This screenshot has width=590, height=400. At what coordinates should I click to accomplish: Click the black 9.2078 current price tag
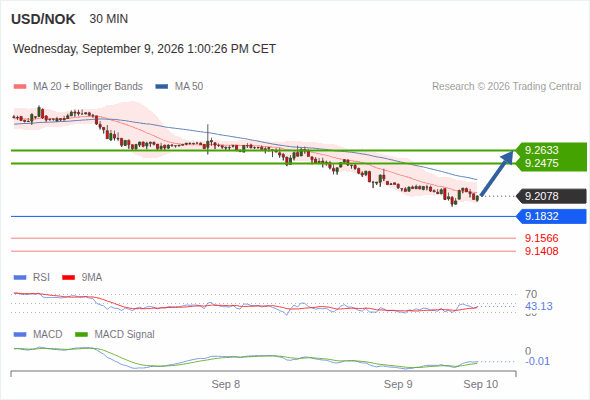(551, 196)
